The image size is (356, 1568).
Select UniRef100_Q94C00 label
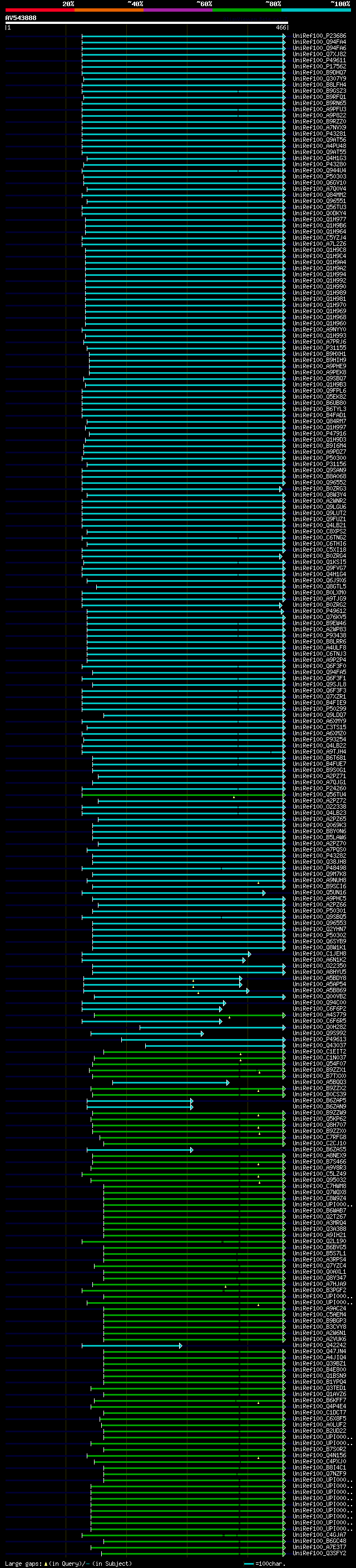(319, 1002)
